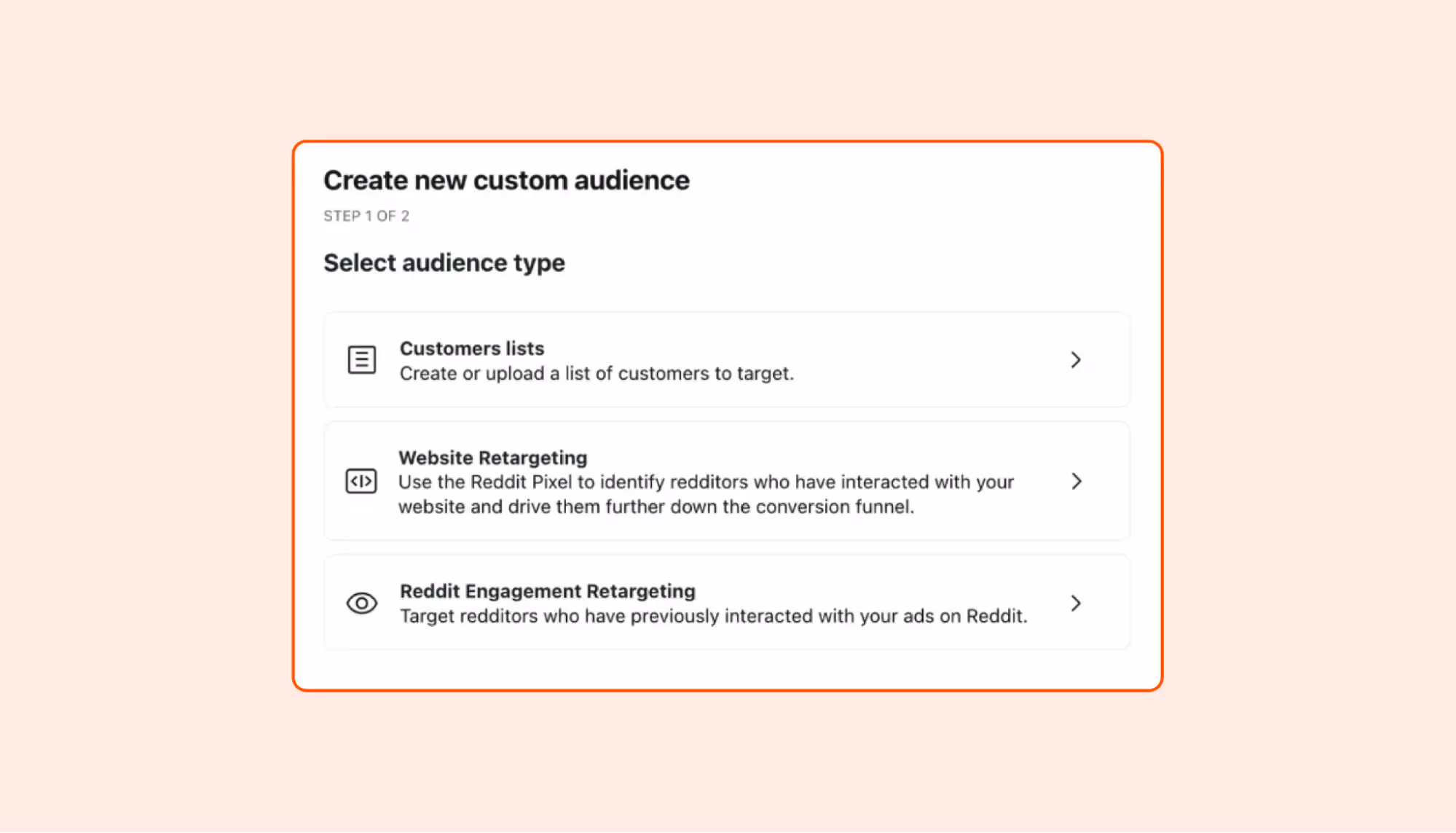Click the Reddit Engagement Retargeting description text
This screenshot has height=833, width=1456.
tap(713, 616)
